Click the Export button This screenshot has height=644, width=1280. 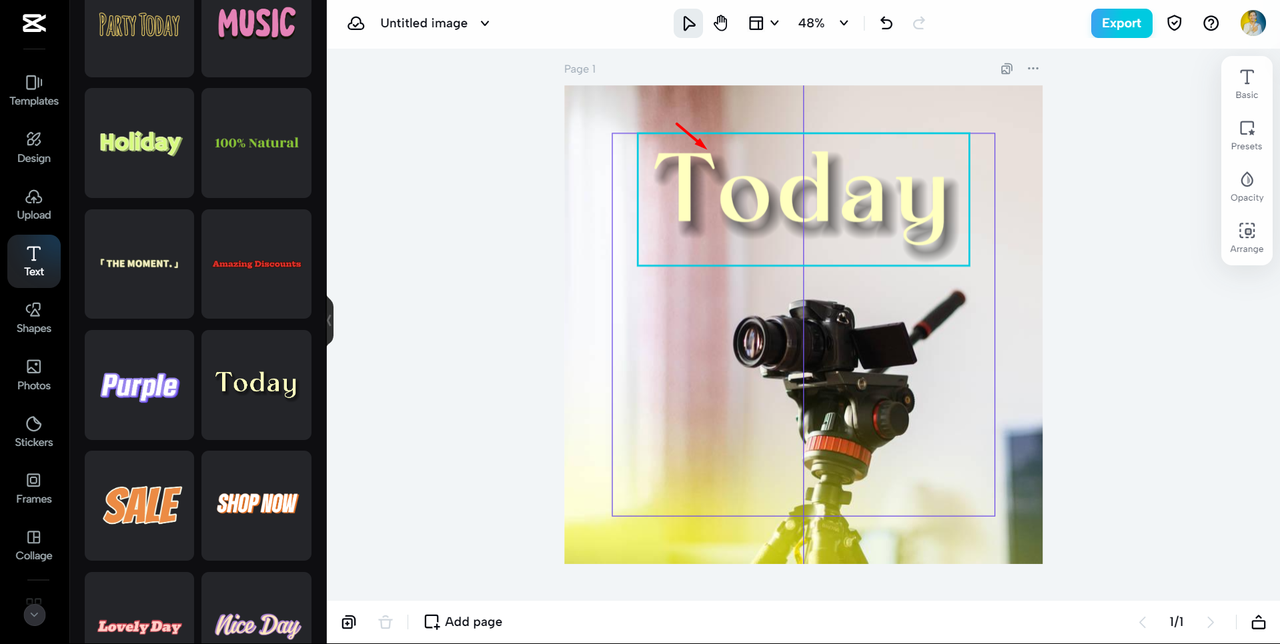[1121, 23]
